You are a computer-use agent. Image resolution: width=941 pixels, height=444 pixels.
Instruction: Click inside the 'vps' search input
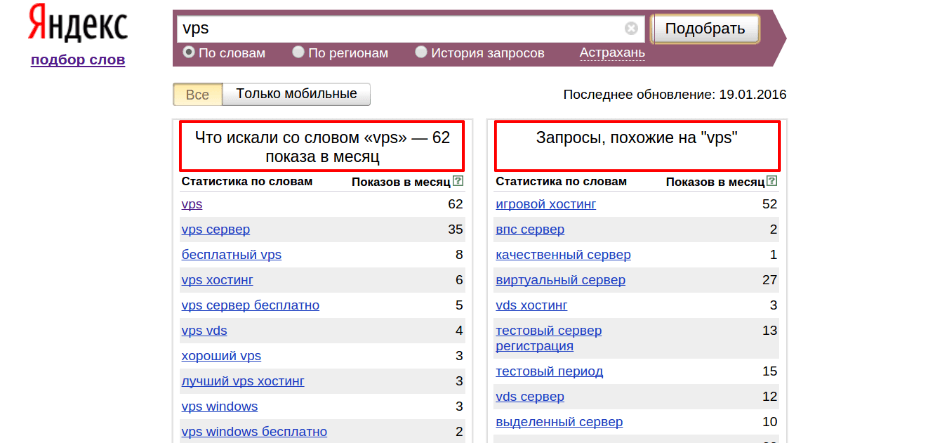pos(400,29)
